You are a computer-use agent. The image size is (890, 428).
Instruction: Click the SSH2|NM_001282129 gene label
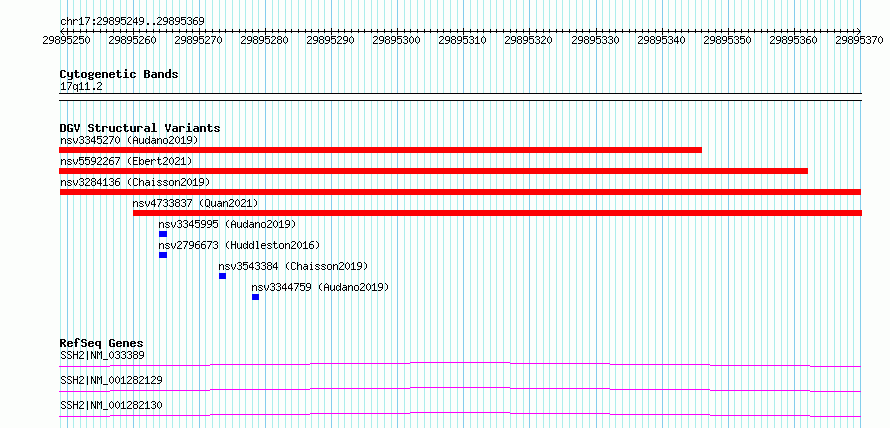(x=111, y=380)
